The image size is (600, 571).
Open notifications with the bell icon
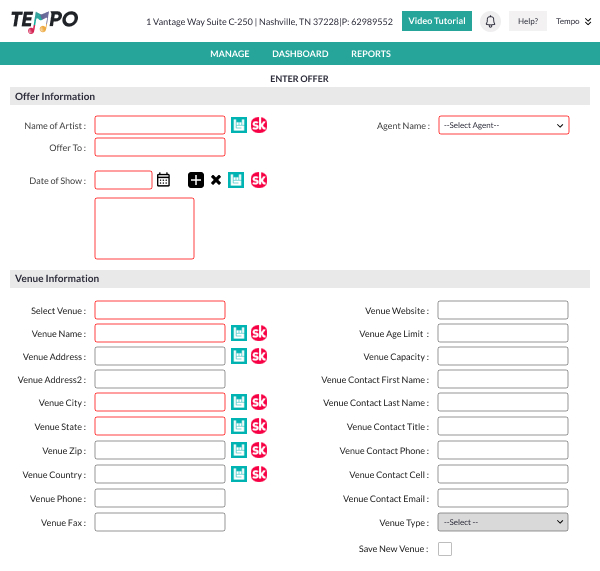coord(490,21)
